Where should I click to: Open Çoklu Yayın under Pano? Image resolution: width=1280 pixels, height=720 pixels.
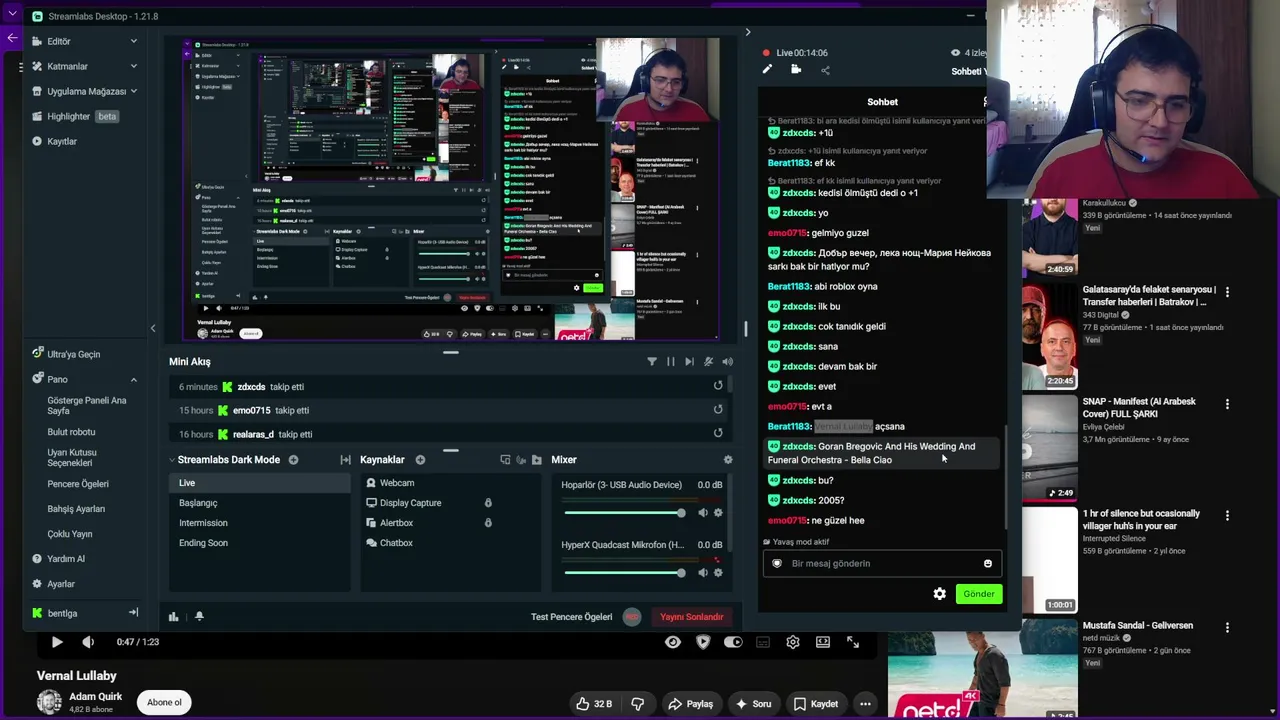(x=70, y=534)
